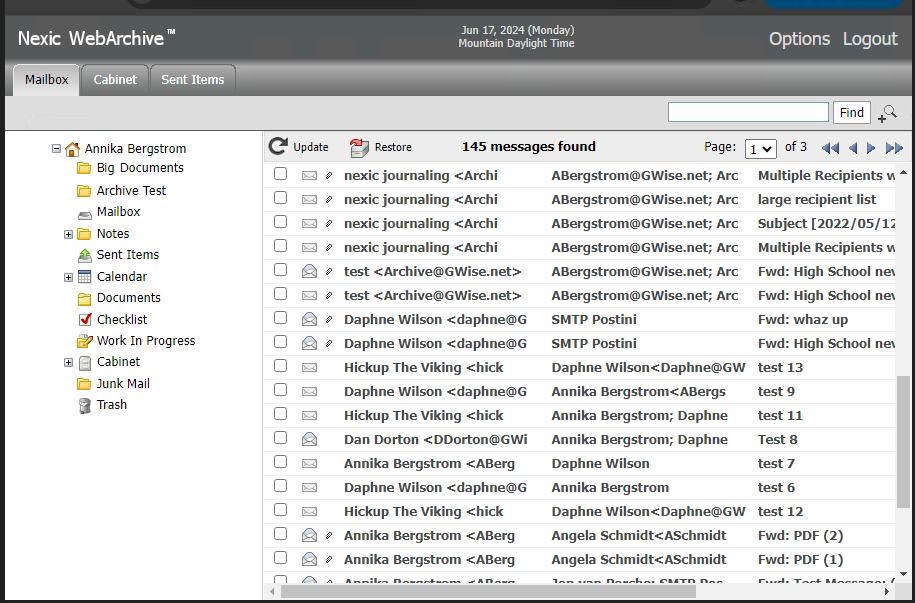Click the vertical scrollbar thumb
Image resolution: width=915 pixels, height=603 pixels.
tap(902, 441)
